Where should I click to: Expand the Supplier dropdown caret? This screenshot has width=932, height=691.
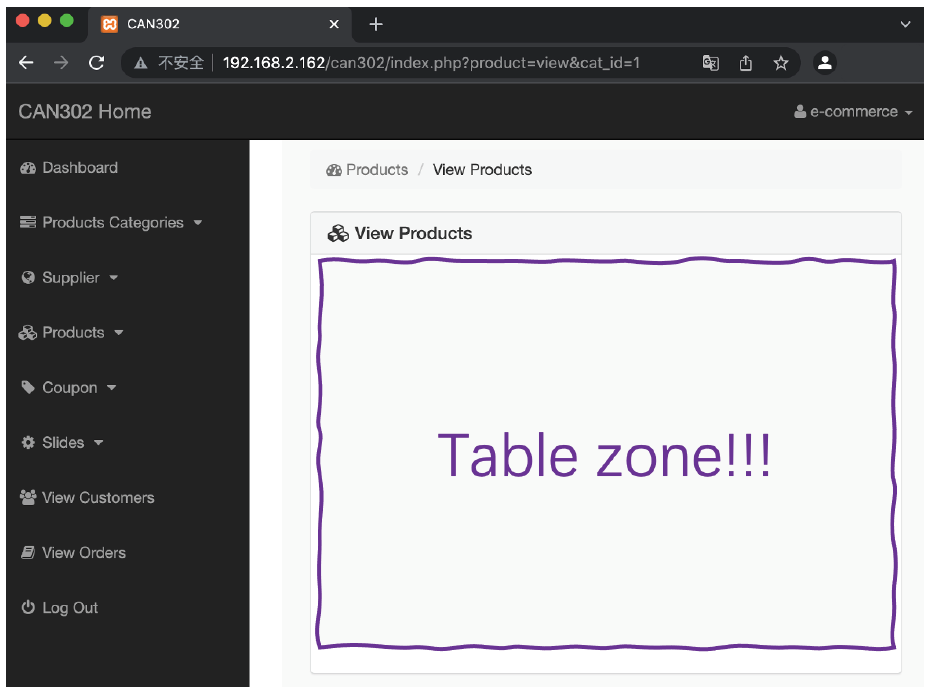(114, 277)
